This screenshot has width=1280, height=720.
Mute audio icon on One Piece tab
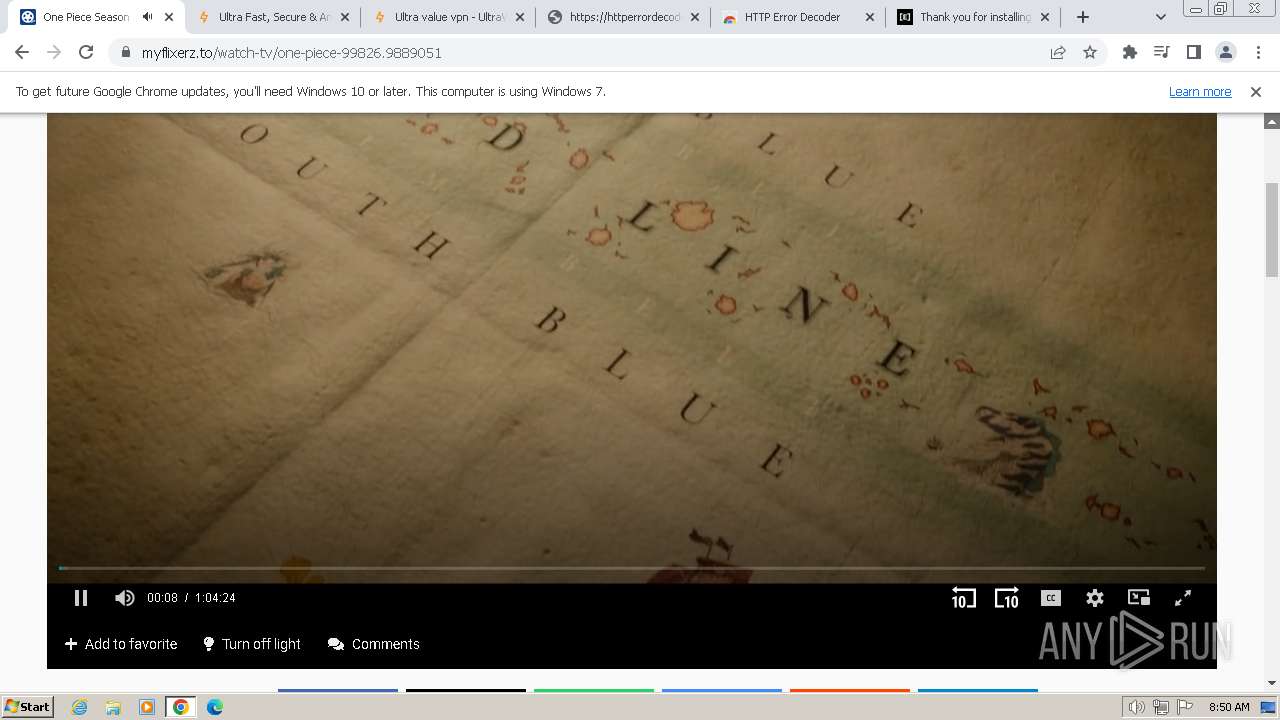(147, 17)
